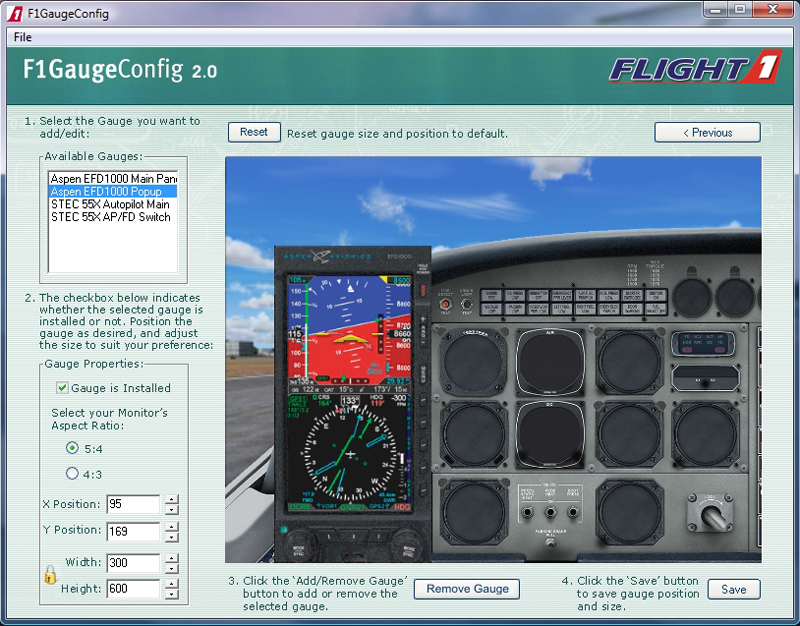Select Aspen EFD1000 Main Panel gauge
Screen dimensions: 800x626
(113, 179)
